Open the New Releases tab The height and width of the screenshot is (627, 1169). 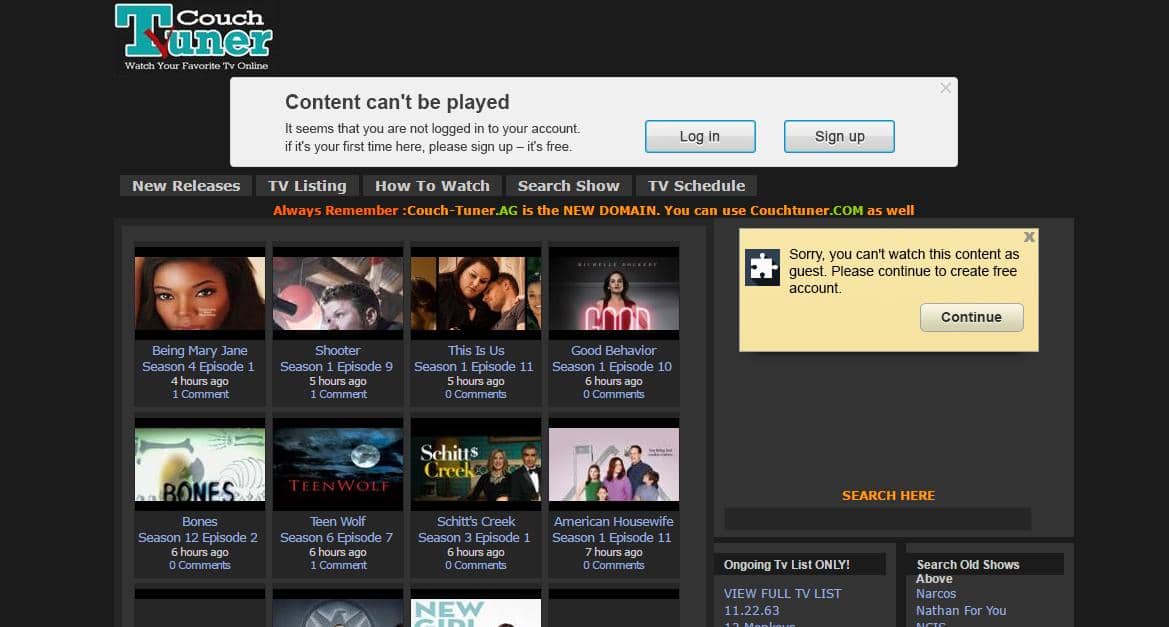click(186, 186)
